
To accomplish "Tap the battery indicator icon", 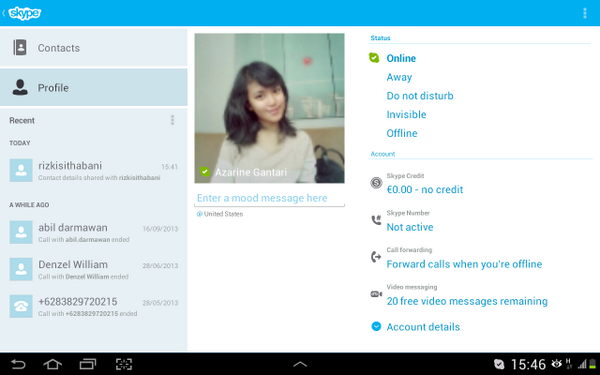I will (x=593, y=364).
